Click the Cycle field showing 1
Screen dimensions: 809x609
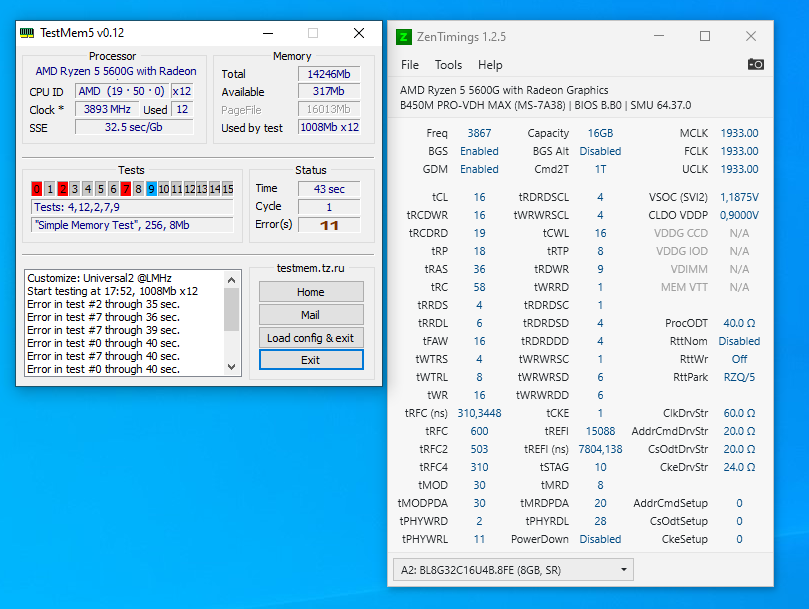coord(329,207)
